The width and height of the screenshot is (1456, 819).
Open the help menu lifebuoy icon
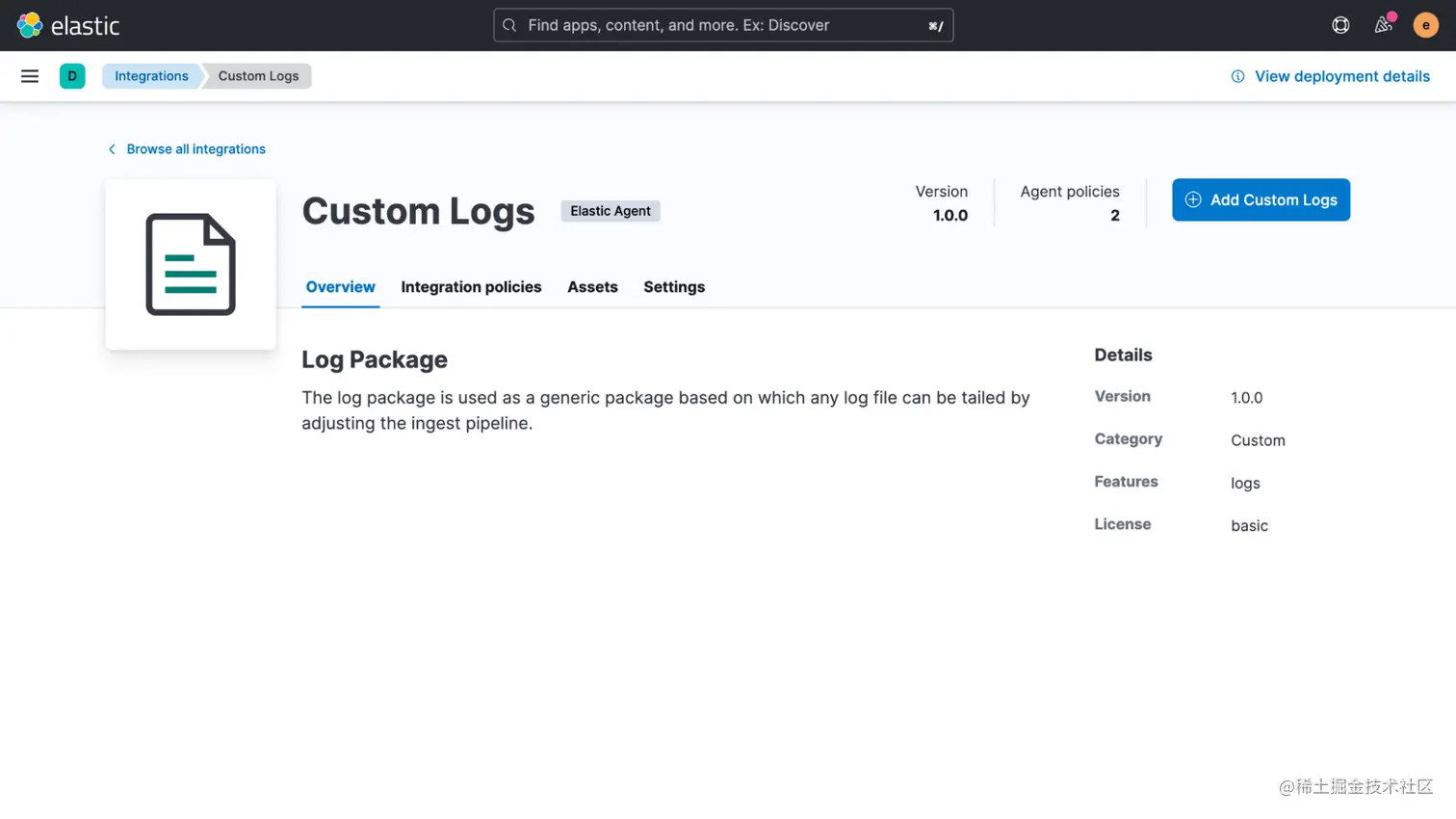[x=1340, y=25]
